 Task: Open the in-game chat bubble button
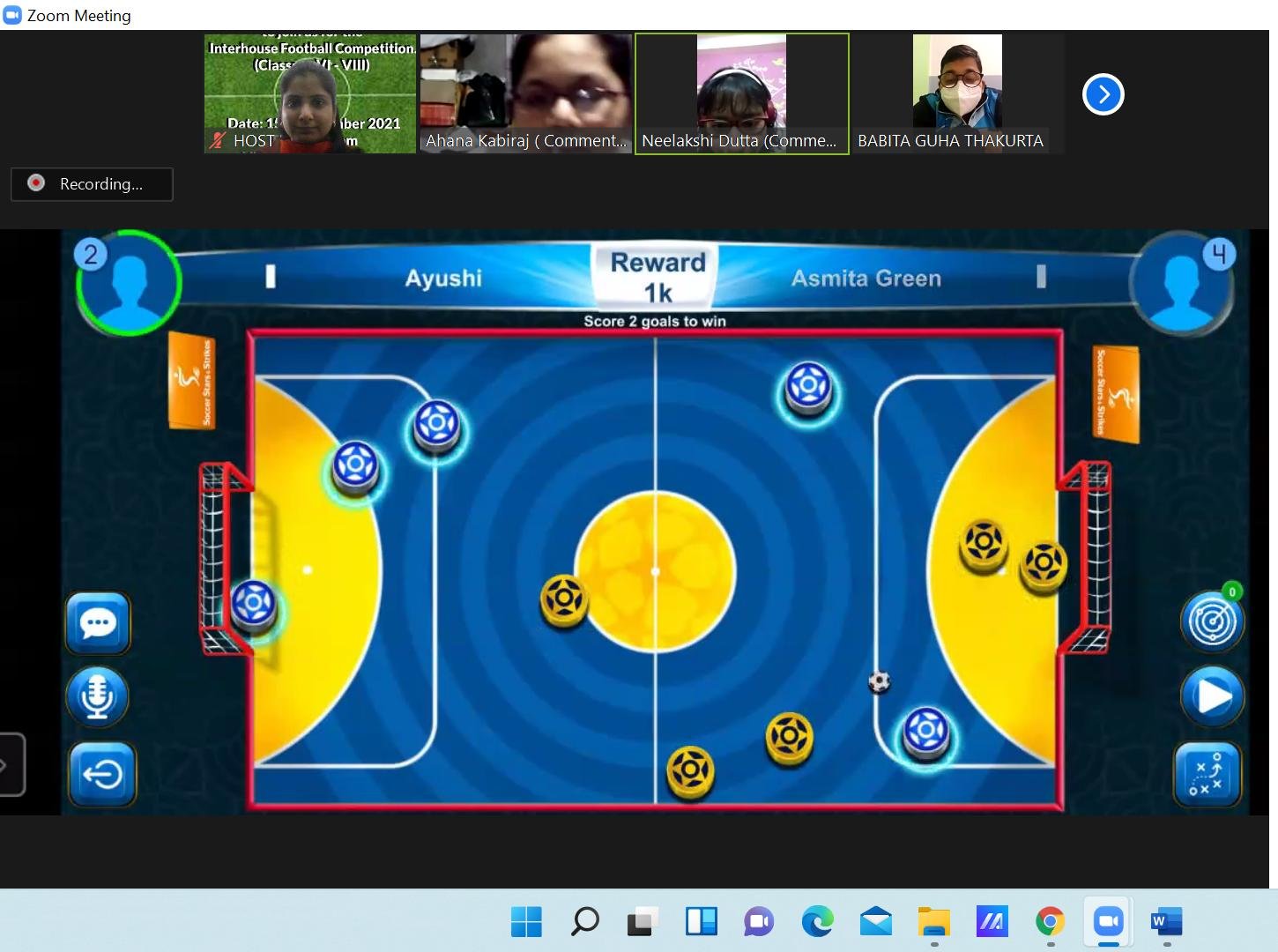[x=98, y=623]
